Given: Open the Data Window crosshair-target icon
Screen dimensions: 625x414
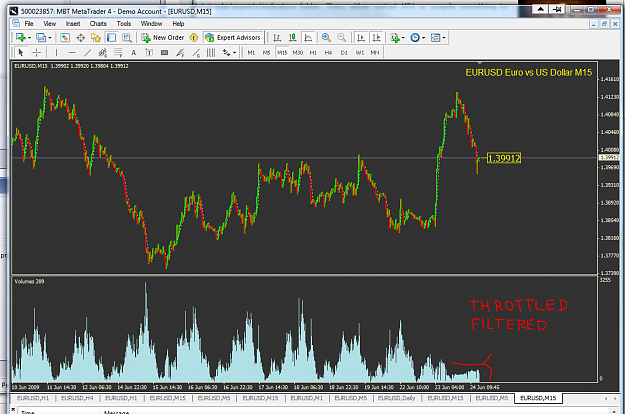Looking at the screenshot, I should click(81, 37).
